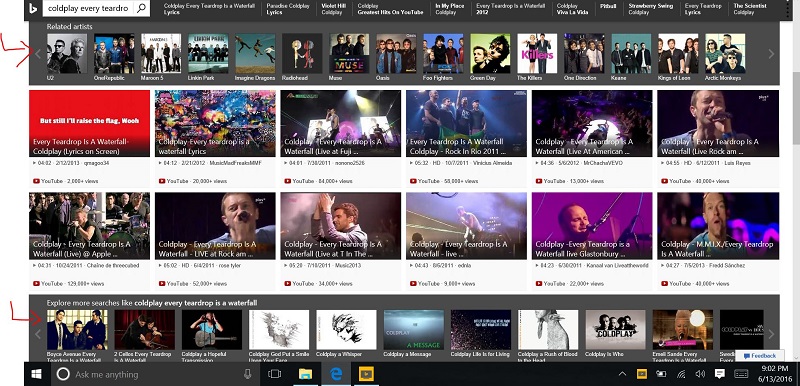Show hidden tray icons chevron
800x386 pixels.
click(622, 374)
